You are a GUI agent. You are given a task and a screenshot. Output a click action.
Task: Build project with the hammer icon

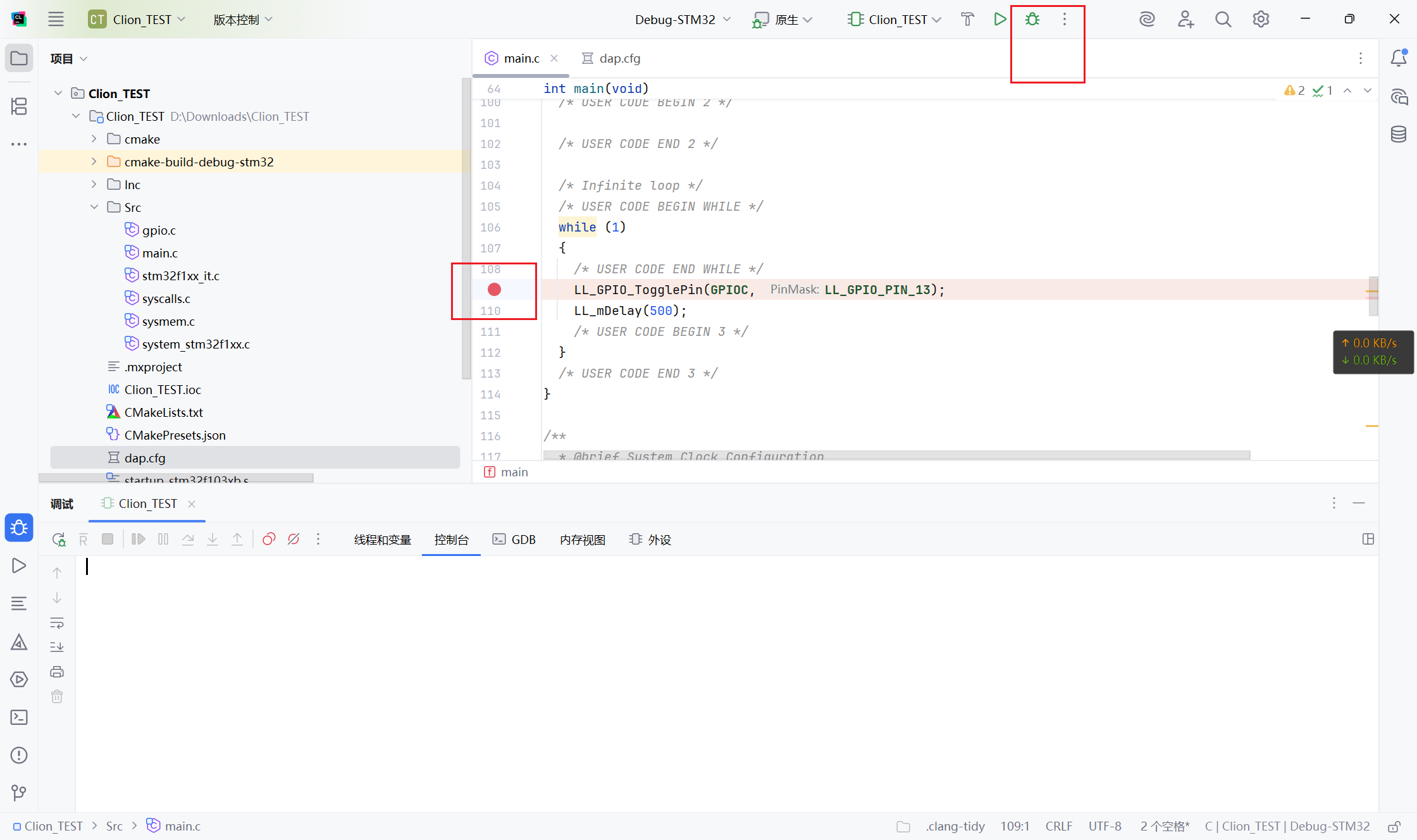coord(967,20)
